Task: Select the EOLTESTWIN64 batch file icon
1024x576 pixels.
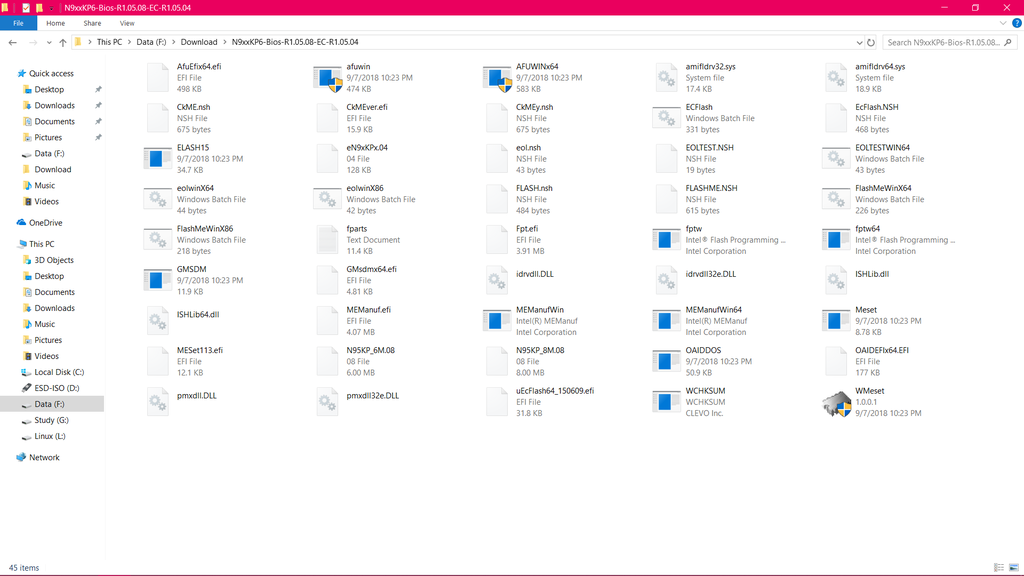Action: tap(836, 159)
